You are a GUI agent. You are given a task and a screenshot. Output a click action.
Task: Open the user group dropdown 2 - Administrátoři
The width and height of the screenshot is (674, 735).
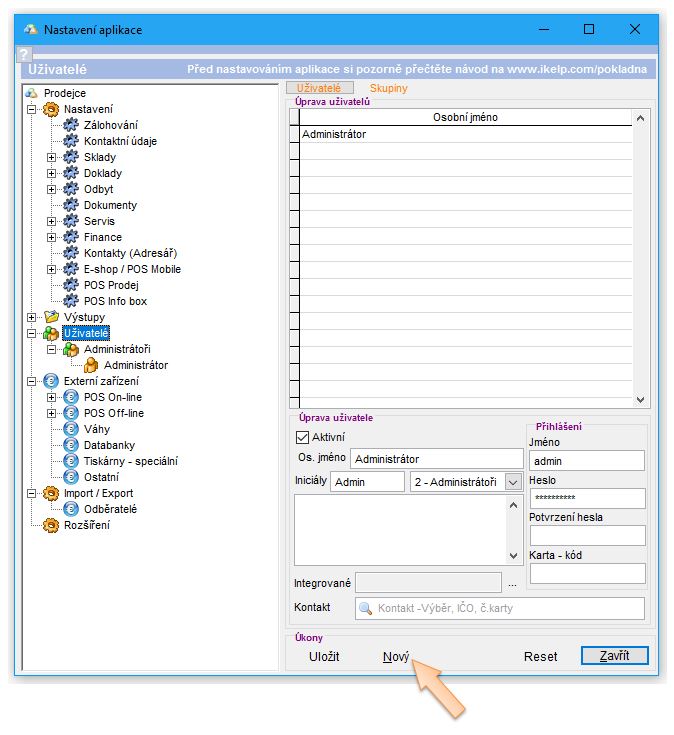514,482
